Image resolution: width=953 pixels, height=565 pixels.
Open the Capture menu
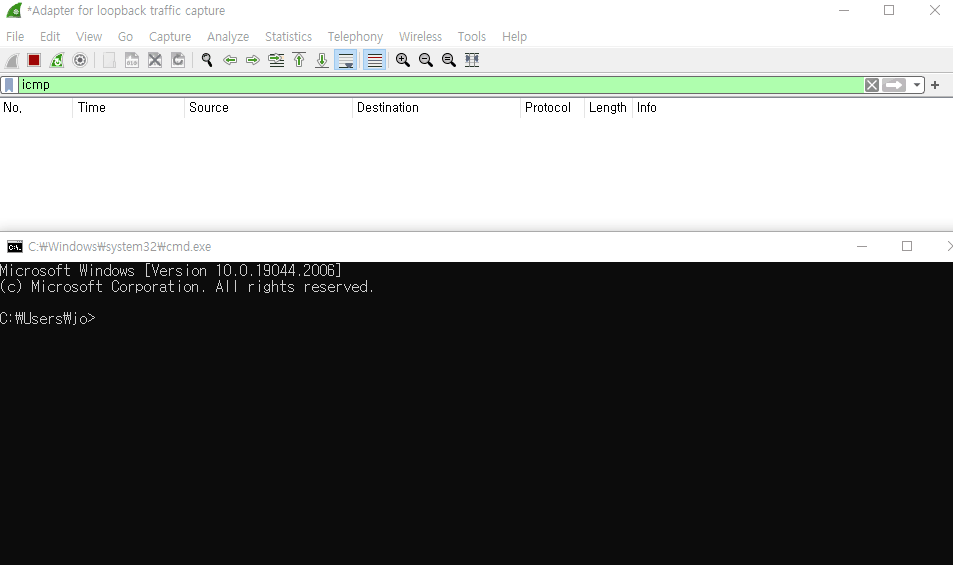point(170,36)
